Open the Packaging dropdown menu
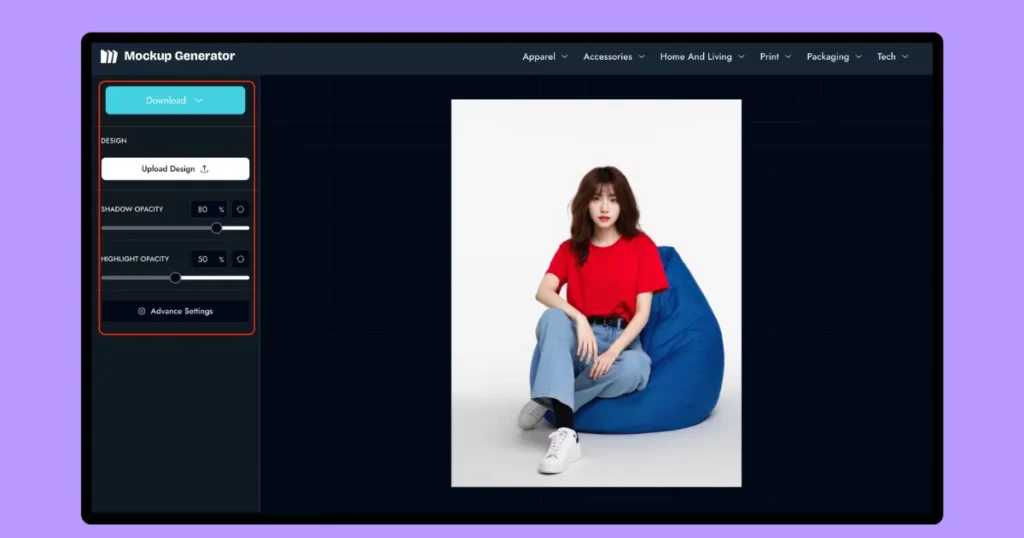This screenshot has height=538, width=1024. tap(833, 57)
